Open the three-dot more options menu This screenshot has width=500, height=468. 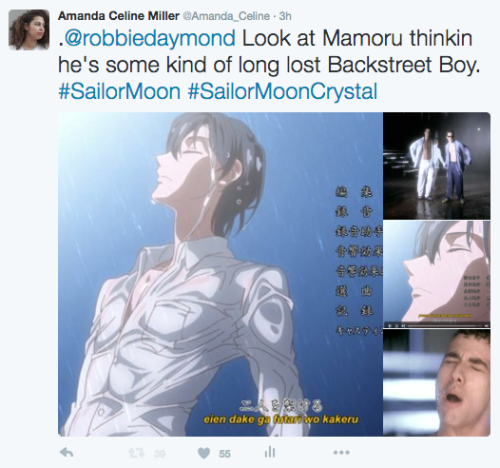click(342, 452)
